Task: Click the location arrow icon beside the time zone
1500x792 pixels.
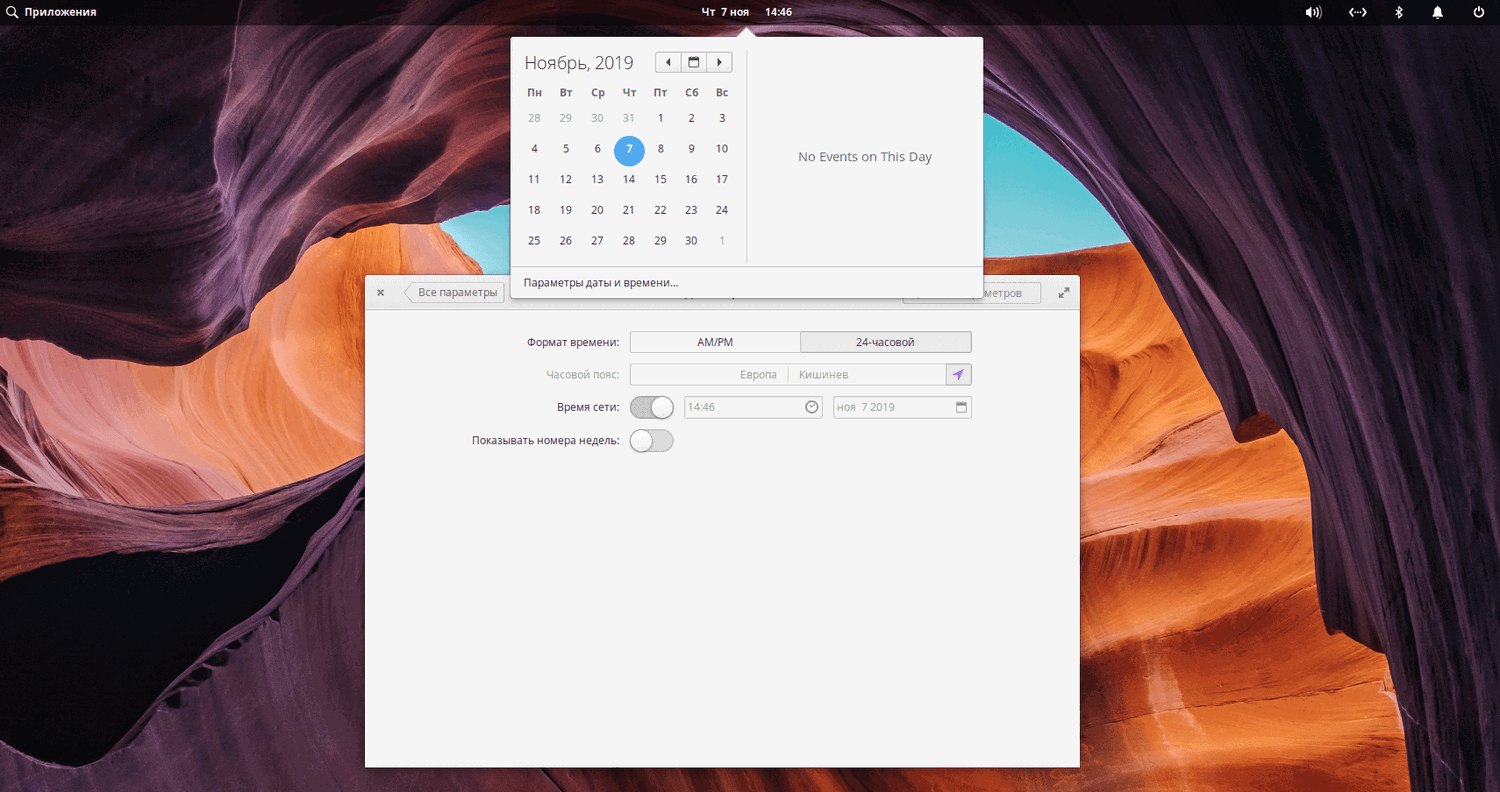Action: tap(959, 374)
